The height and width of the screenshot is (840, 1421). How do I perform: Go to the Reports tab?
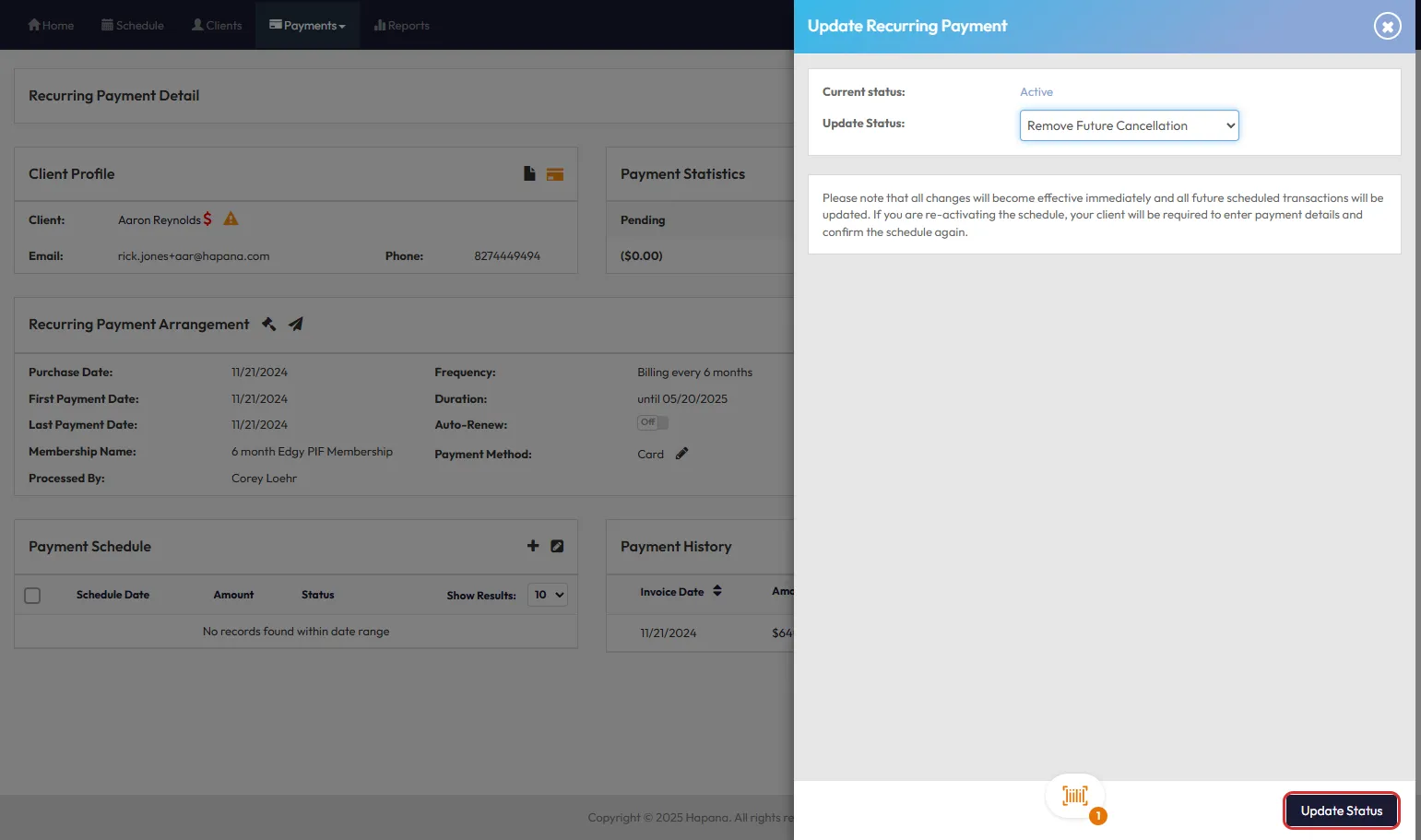pyautogui.click(x=402, y=25)
